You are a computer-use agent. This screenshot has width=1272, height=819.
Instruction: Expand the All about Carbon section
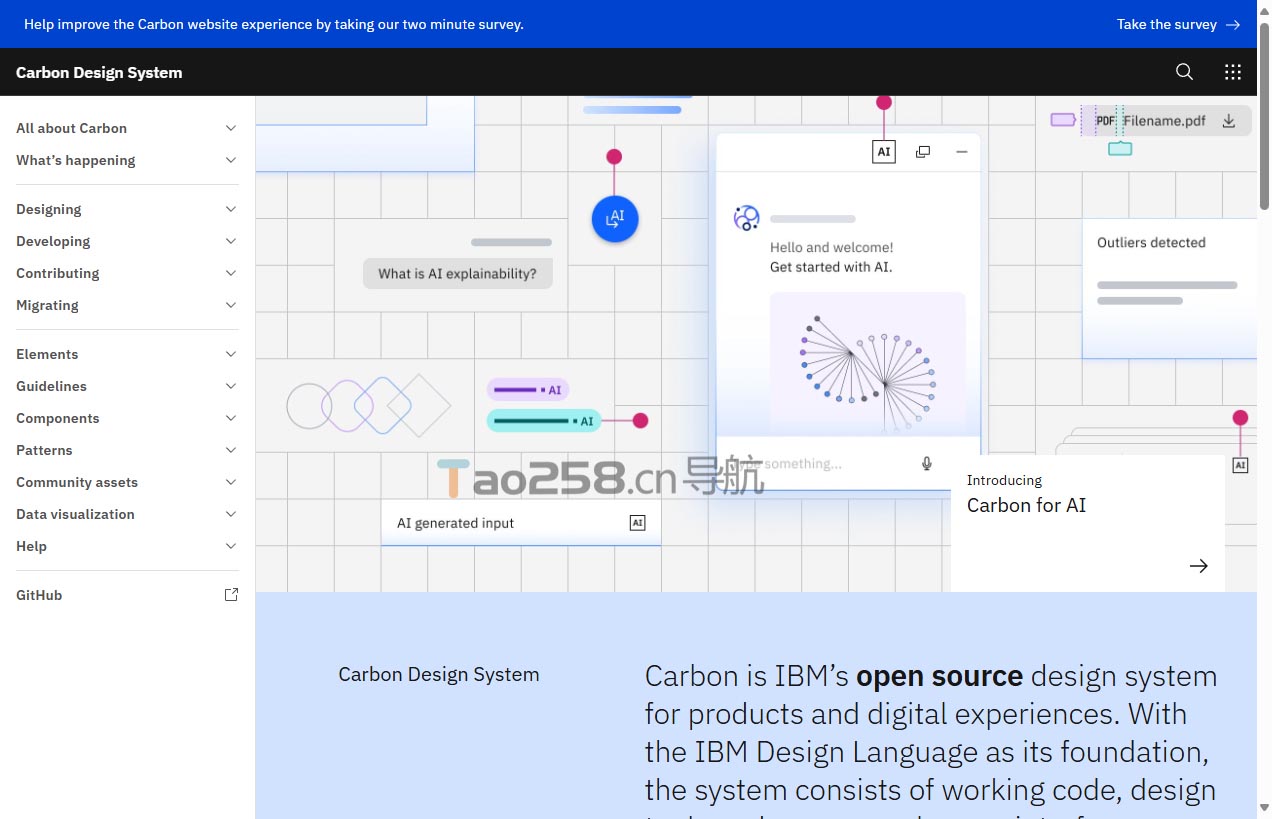click(127, 128)
